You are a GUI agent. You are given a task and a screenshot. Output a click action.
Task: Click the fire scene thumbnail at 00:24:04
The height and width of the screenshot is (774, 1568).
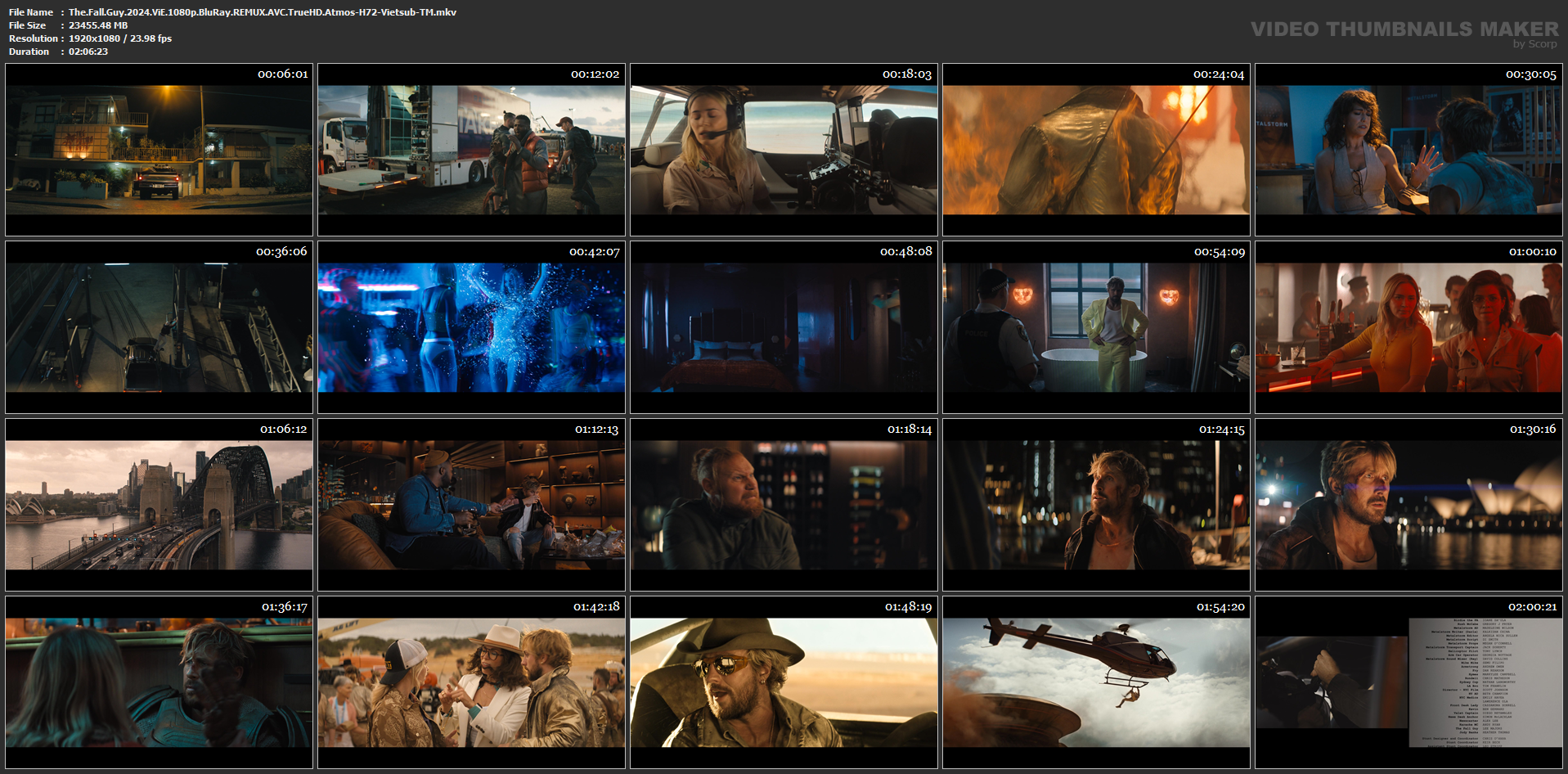(1097, 150)
